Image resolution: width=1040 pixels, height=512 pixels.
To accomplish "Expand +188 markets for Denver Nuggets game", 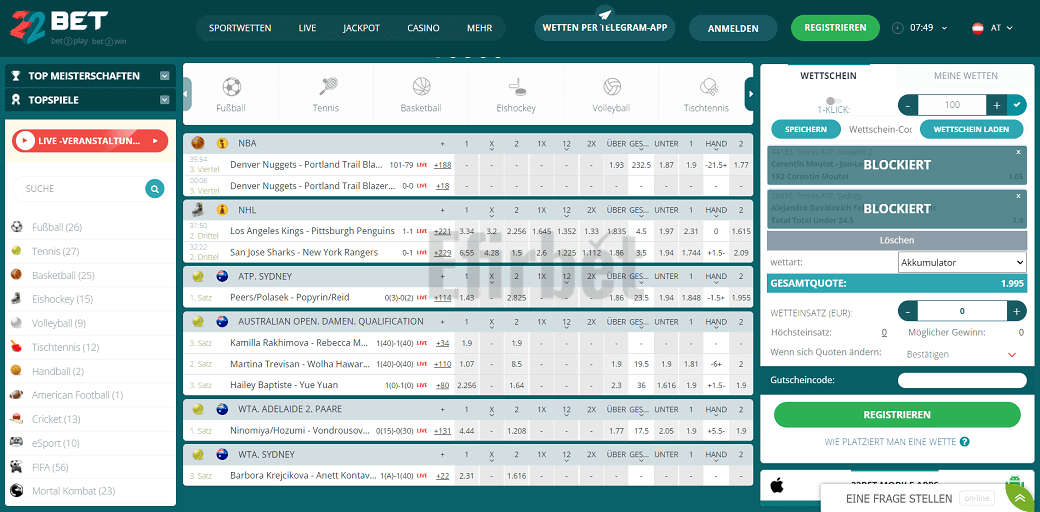I will pos(442,164).
